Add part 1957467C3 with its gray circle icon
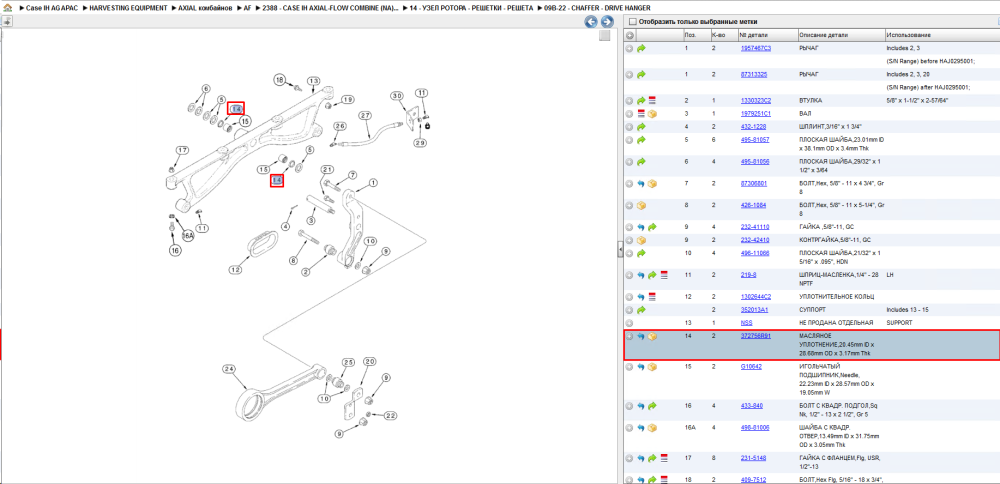The width and height of the screenshot is (1000, 484). 629,48
